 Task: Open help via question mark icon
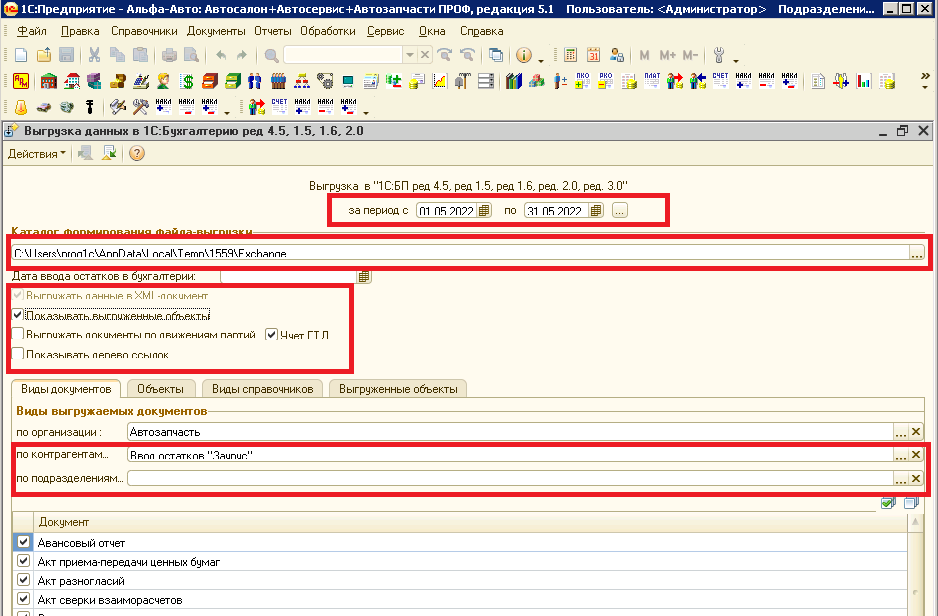click(137, 154)
